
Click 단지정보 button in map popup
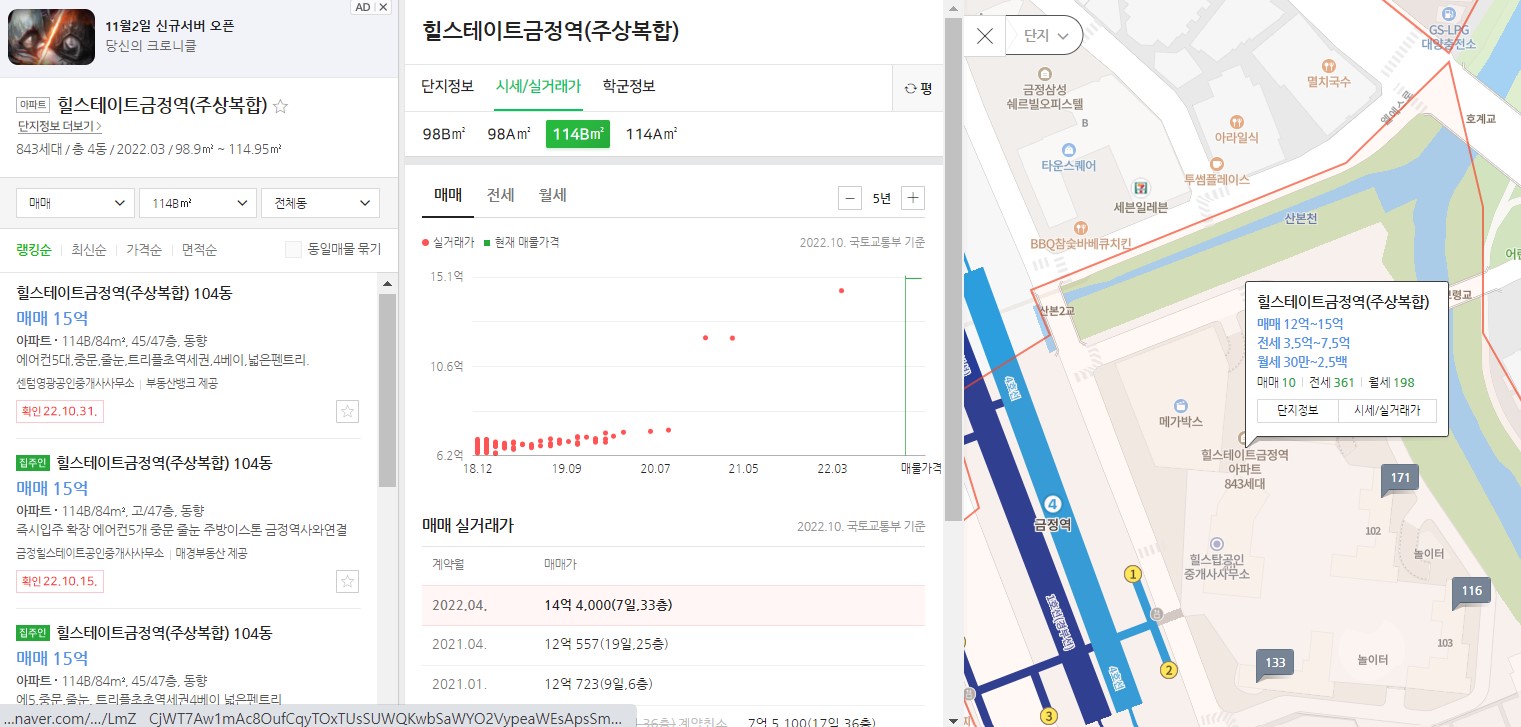pos(1298,411)
